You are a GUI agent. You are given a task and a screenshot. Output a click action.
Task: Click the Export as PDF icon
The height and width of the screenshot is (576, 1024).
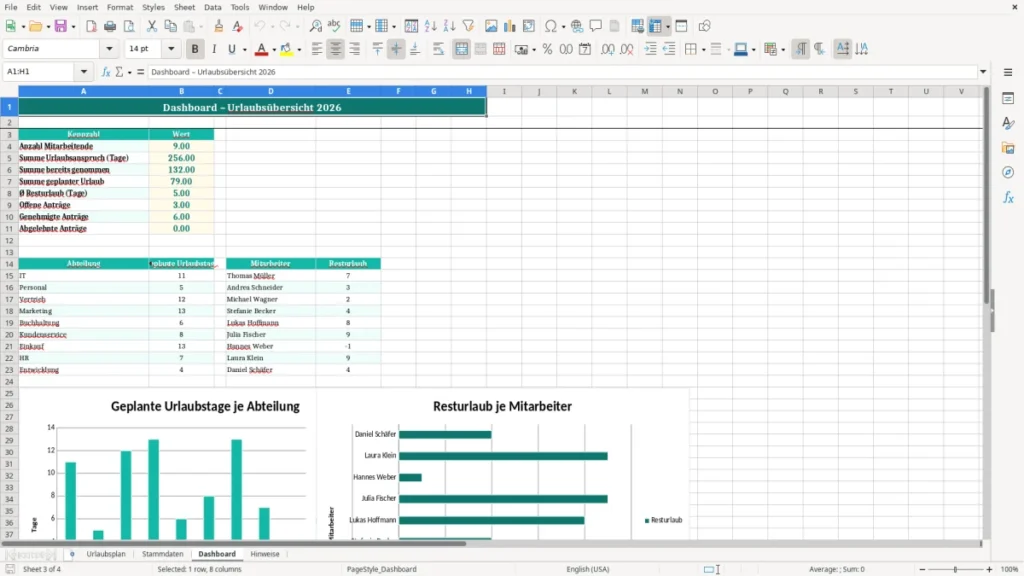coord(91,26)
